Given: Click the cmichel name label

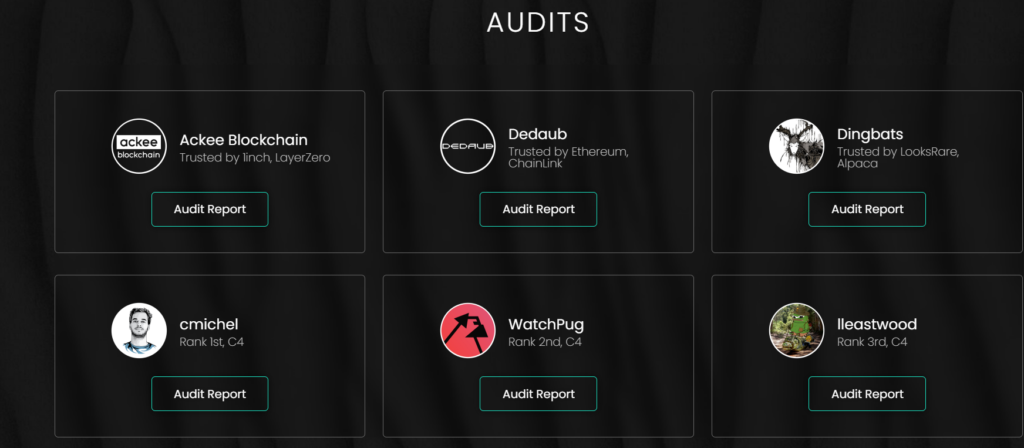Looking at the screenshot, I should tap(209, 324).
